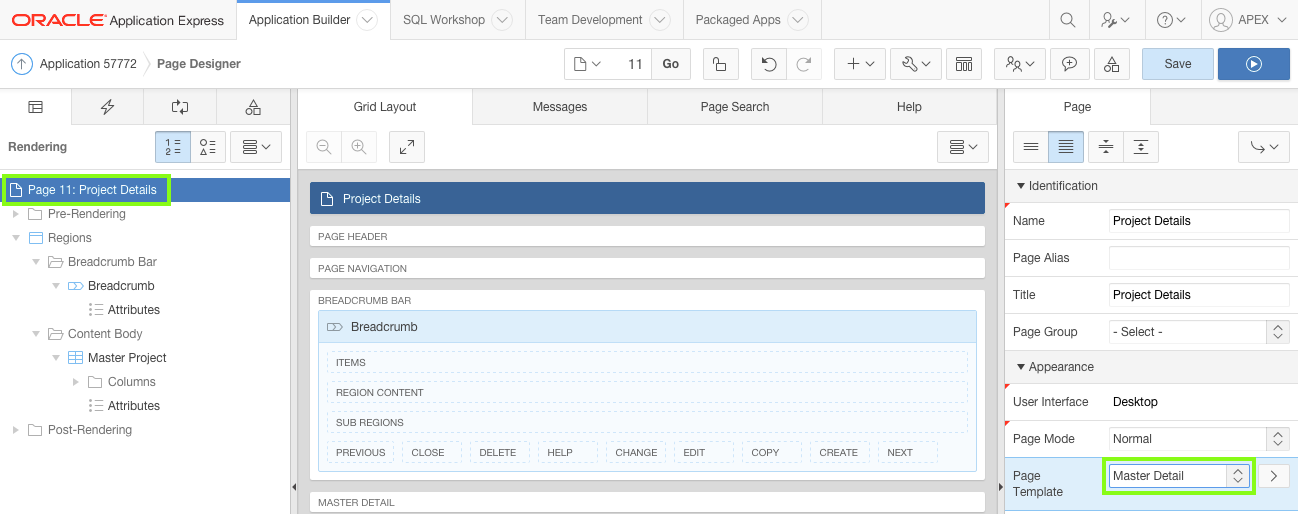Open the Help menu question mark icon
The height and width of the screenshot is (514, 1298).
(1171, 20)
